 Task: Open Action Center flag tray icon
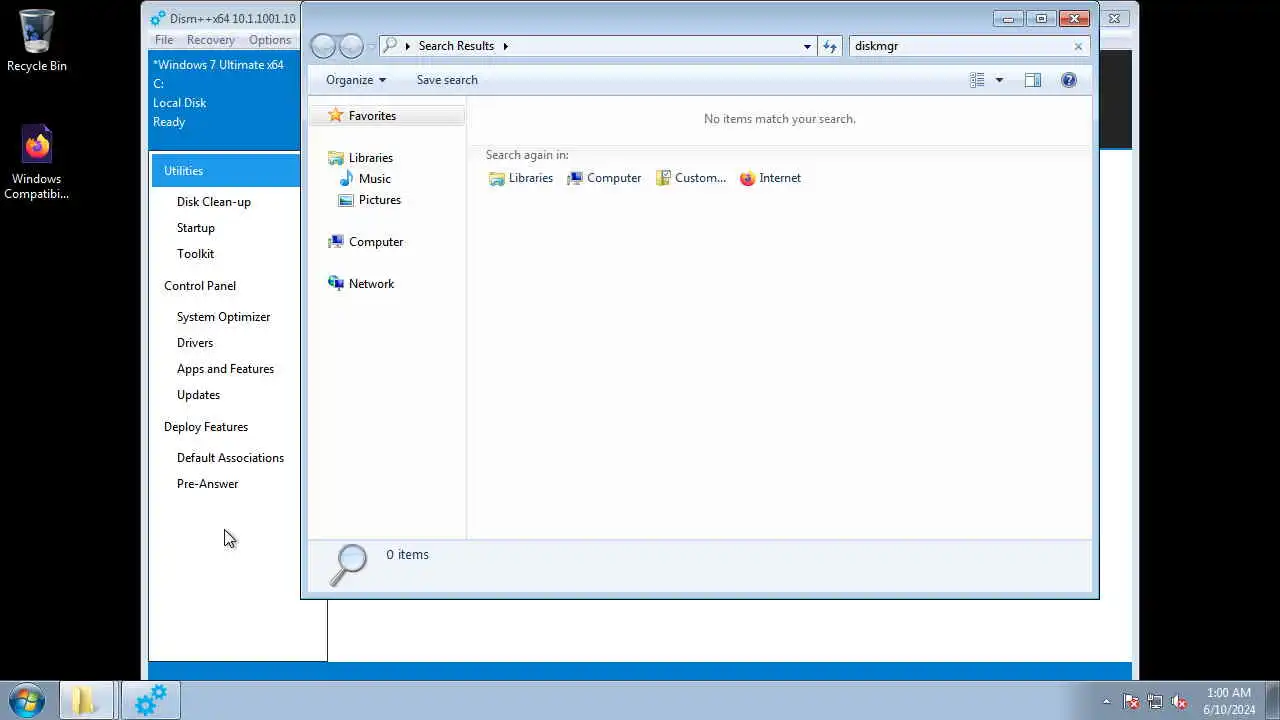(x=1131, y=702)
